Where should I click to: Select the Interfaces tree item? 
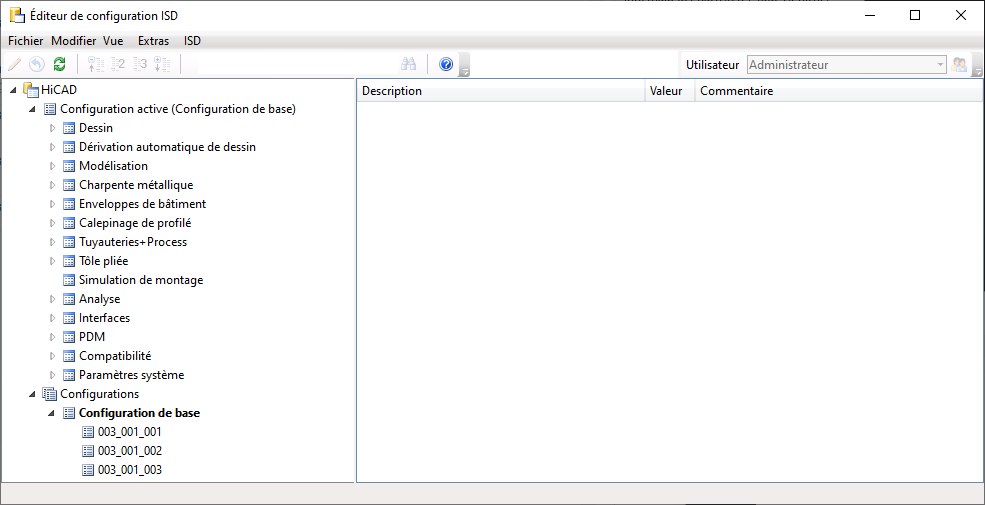pos(104,318)
